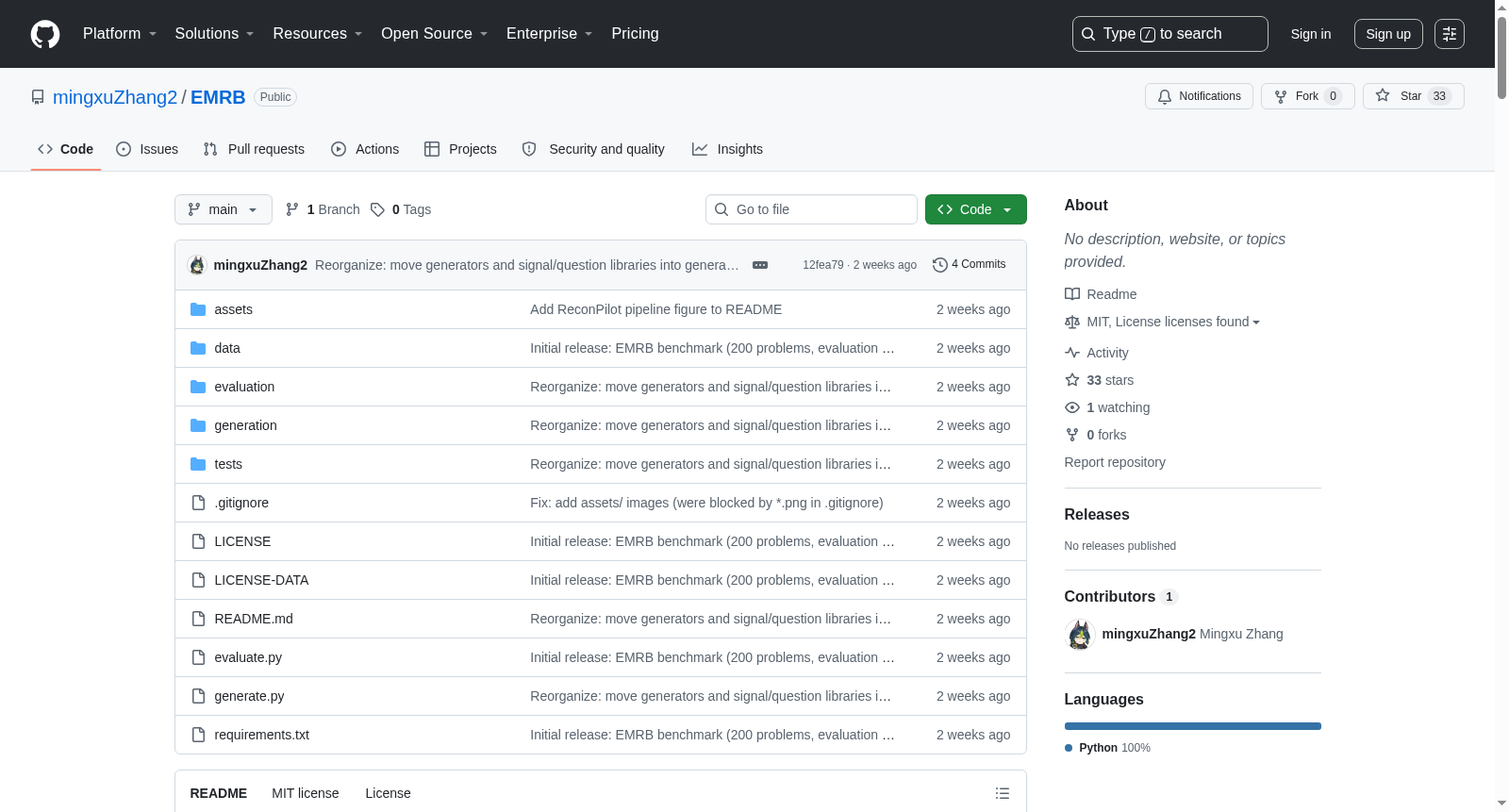Click the assets folder icon
1509x812 pixels.
coord(198,309)
